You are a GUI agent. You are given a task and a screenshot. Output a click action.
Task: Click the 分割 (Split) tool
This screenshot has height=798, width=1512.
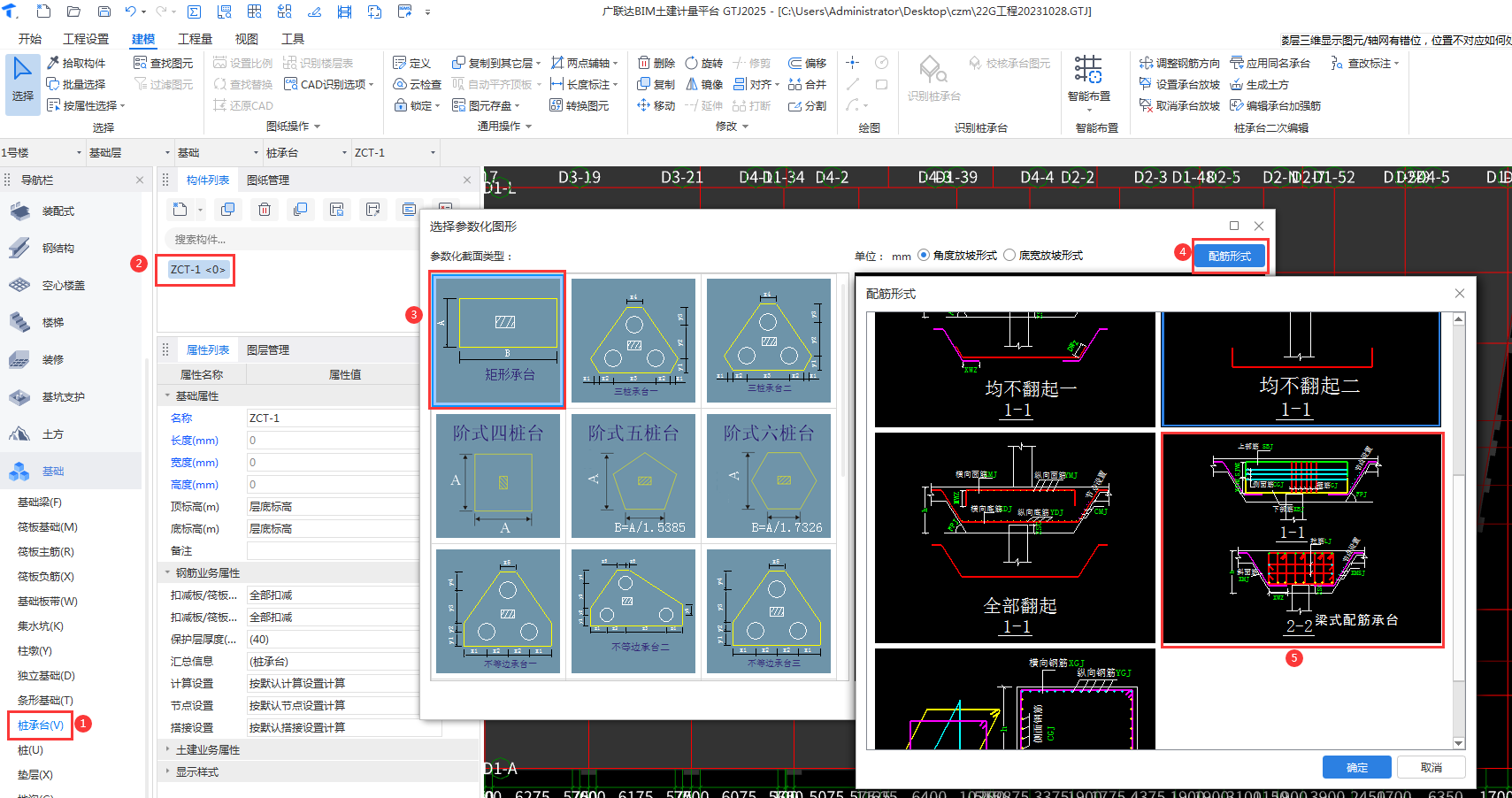click(x=807, y=105)
